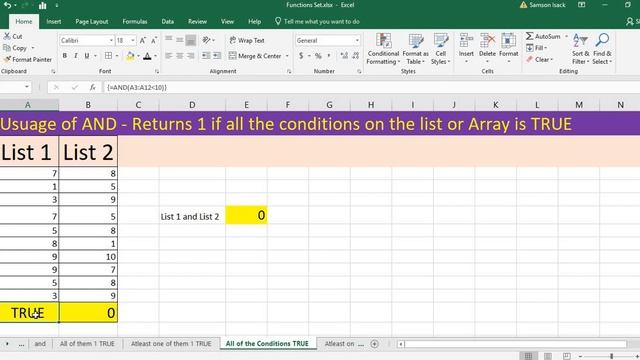This screenshot has width=640, height=360.
Task: Toggle Italic formatting
Action: pos(76,56)
